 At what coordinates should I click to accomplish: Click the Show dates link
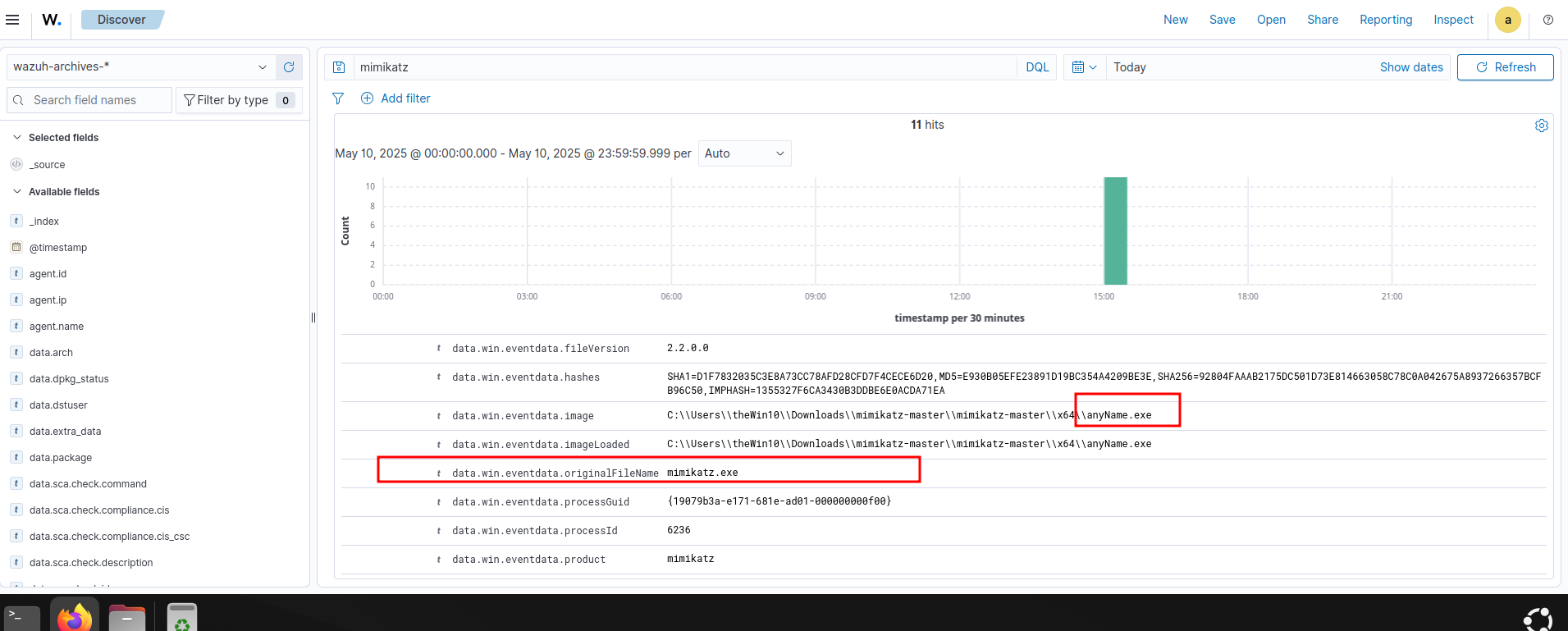click(x=1410, y=67)
